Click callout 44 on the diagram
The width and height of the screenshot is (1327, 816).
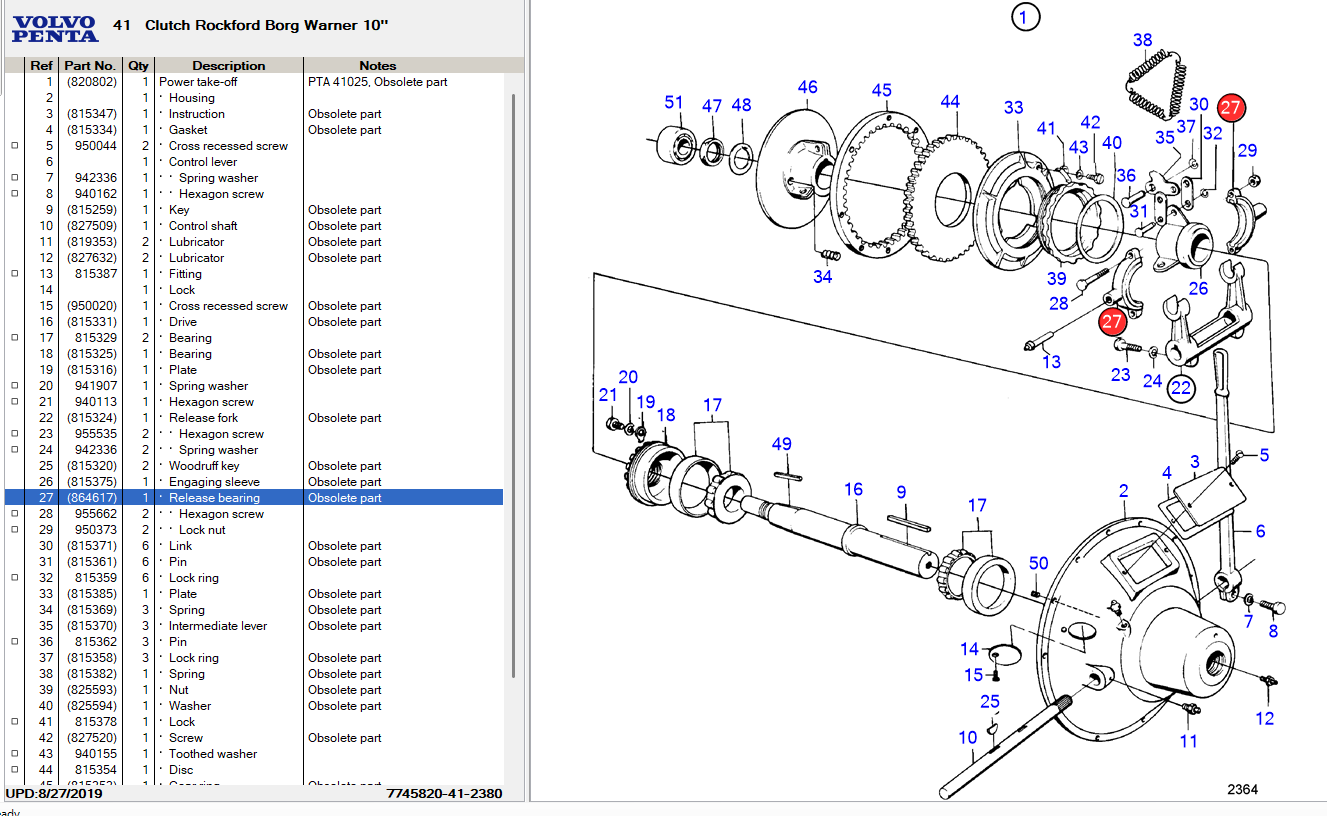coord(950,102)
